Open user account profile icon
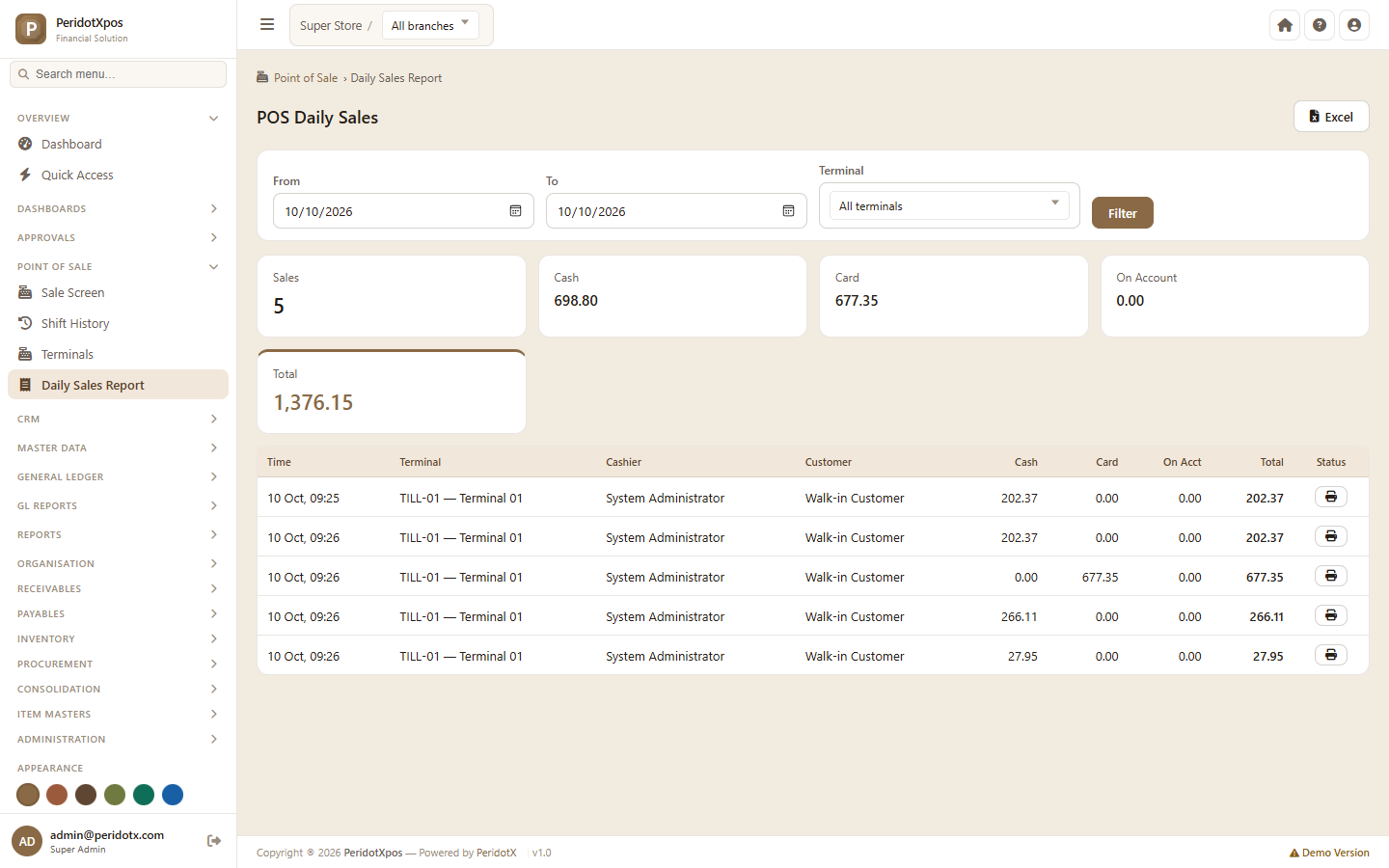The width and height of the screenshot is (1389, 868). 1354,25
